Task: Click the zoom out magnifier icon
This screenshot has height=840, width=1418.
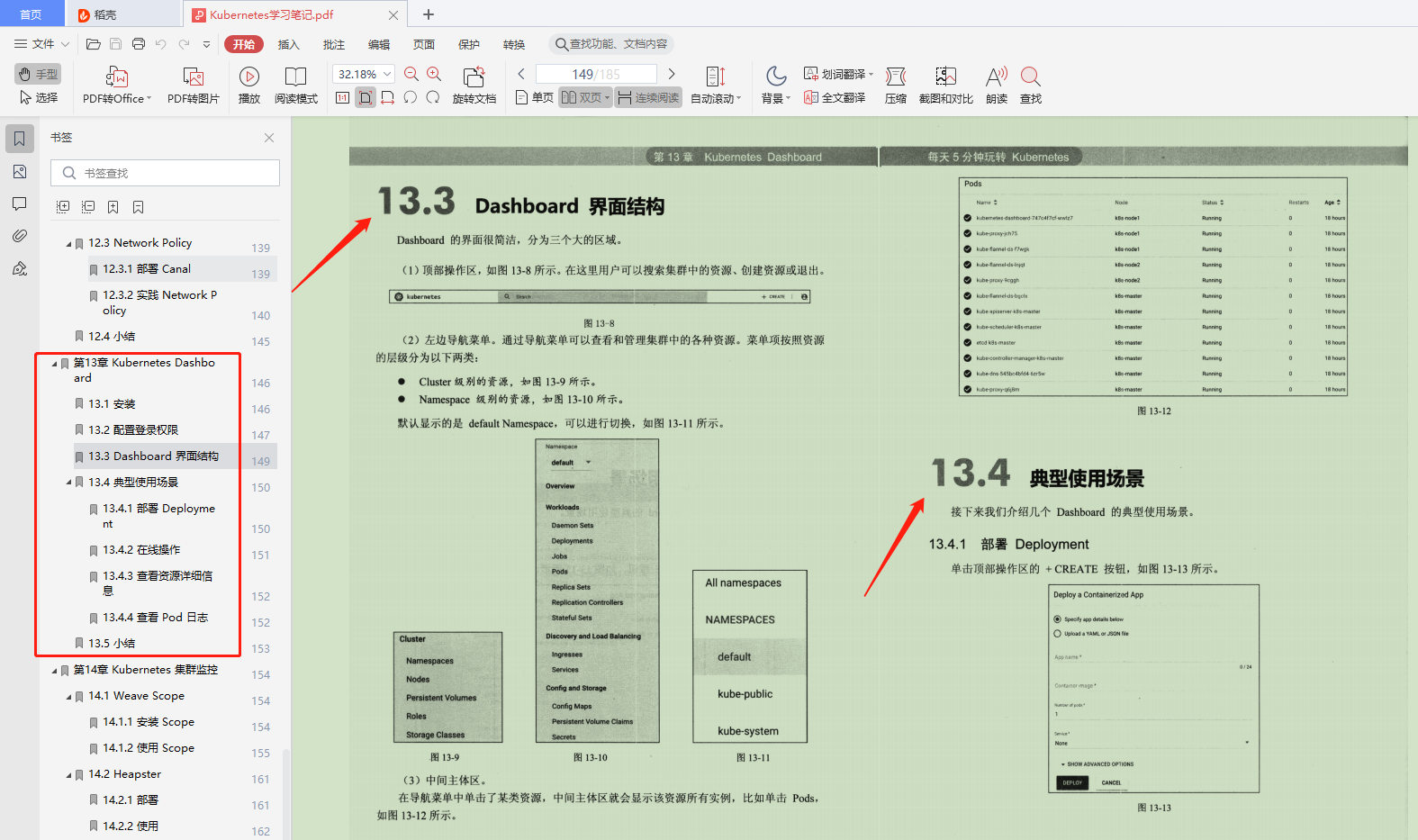Action: pos(411,74)
